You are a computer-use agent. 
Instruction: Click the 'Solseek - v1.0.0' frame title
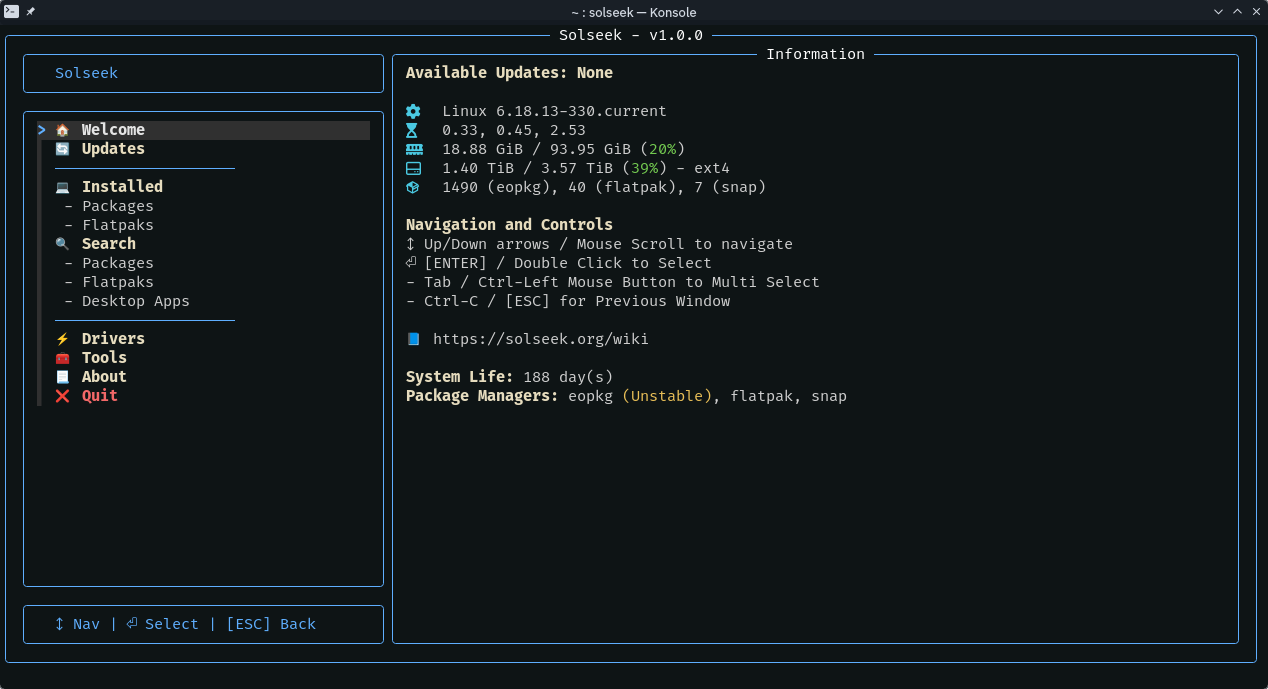[x=631, y=35]
